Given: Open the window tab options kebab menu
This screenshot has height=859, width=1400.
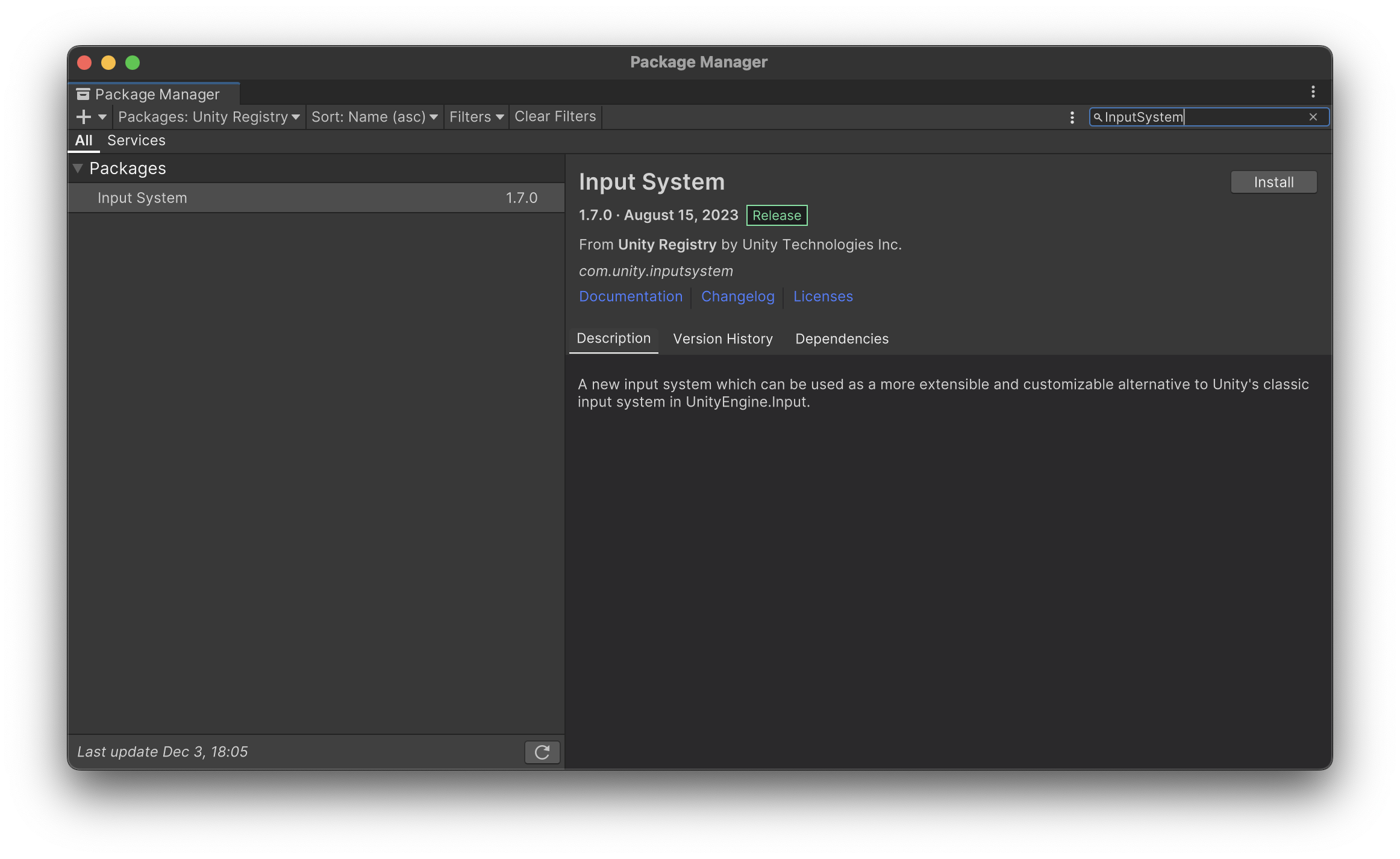Looking at the screenshot, I should [1313, 92].
